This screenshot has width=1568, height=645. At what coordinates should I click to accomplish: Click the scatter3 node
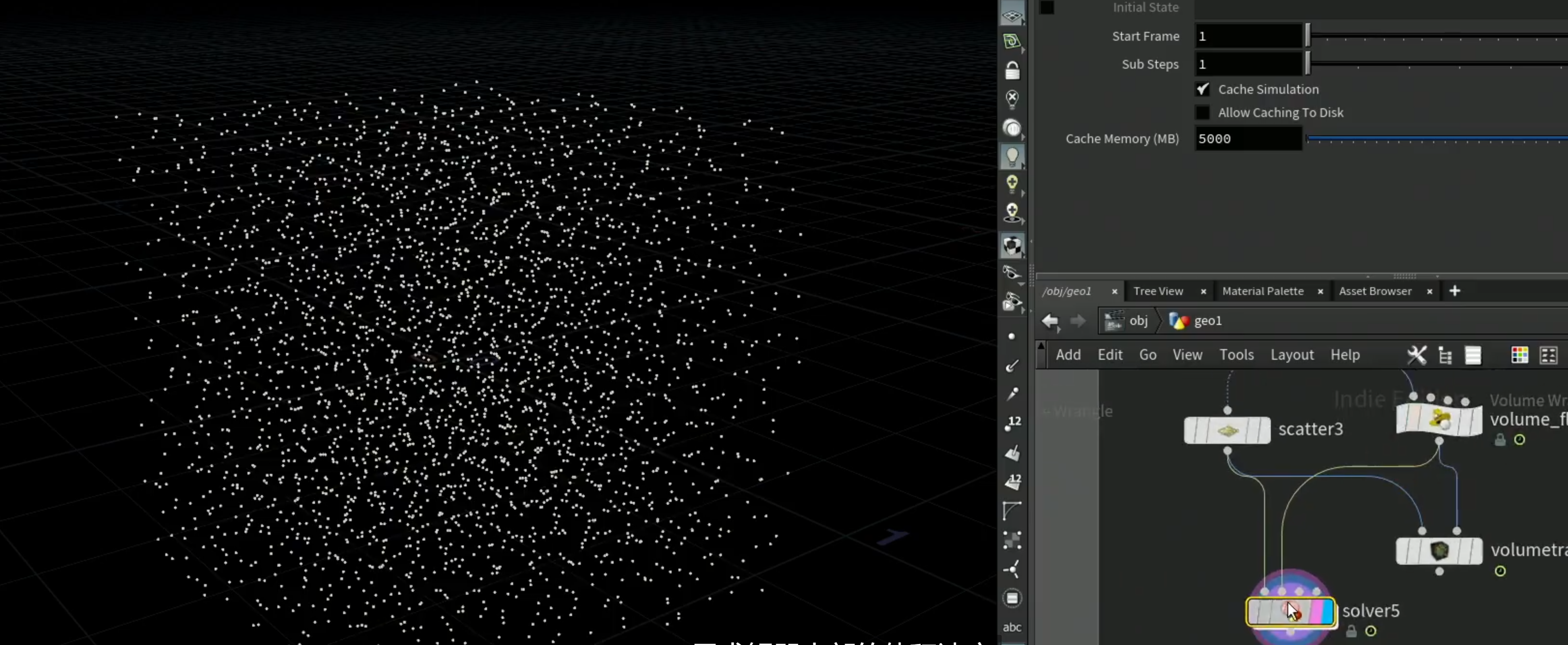coord(1226,430)
